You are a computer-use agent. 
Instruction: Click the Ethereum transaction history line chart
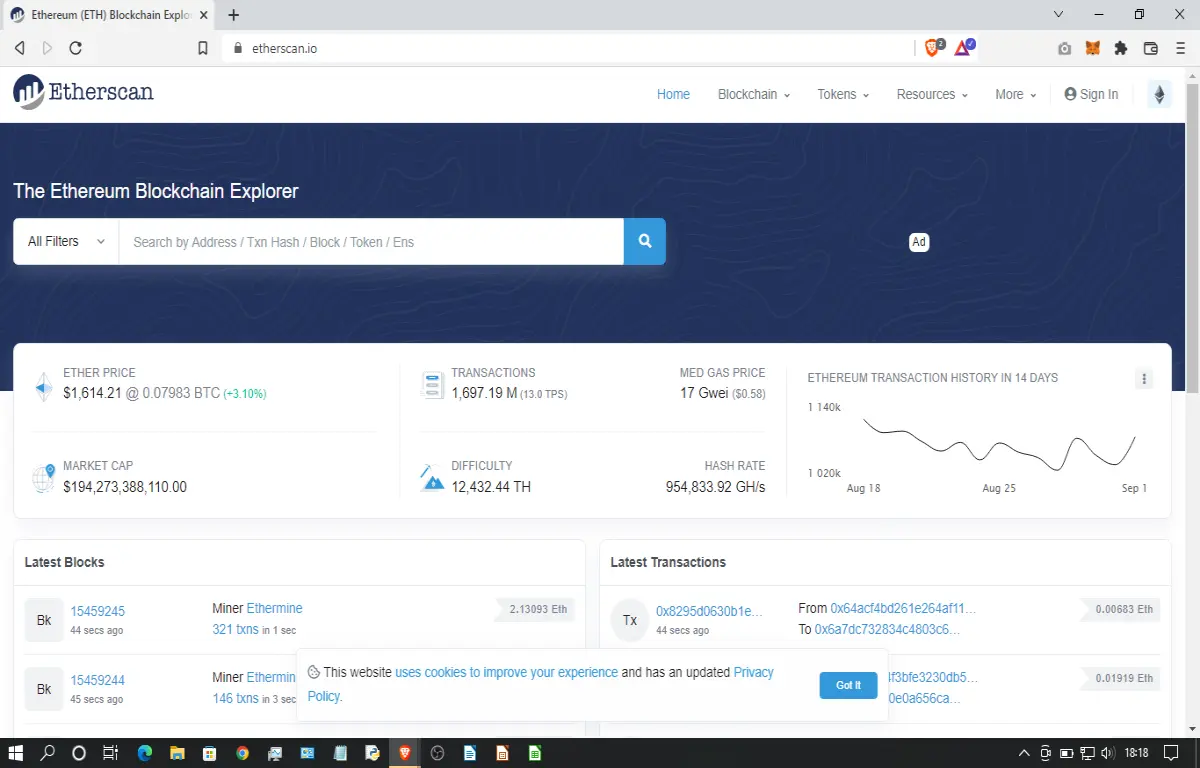click(x=999, y=443)
